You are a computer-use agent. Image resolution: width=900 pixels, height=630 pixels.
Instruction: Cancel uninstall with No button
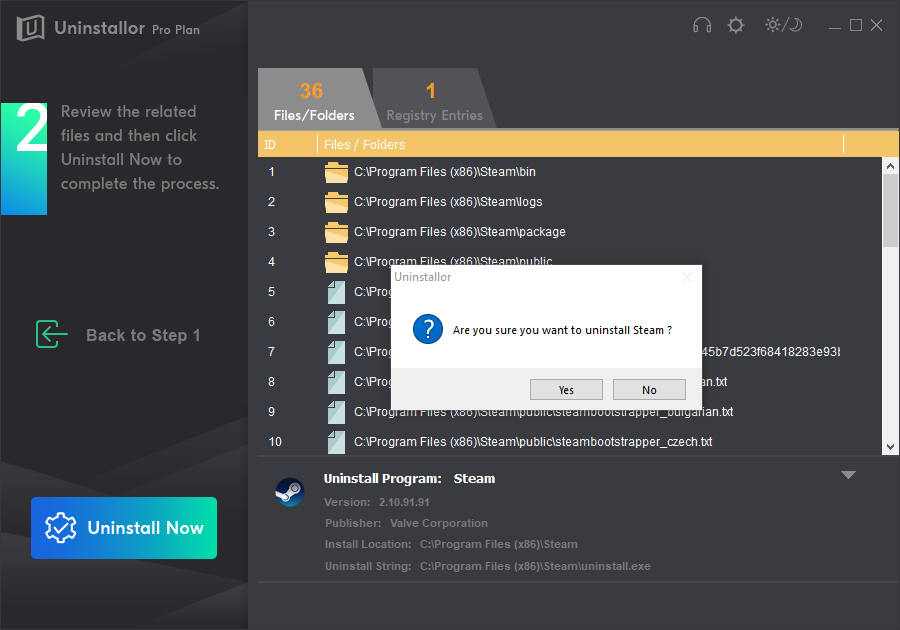tap(649, 390)
